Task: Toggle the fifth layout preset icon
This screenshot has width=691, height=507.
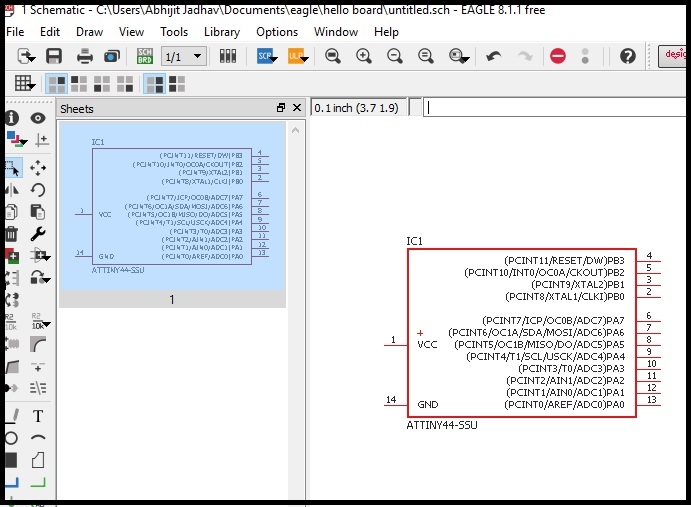Action: pyautogui.click(x=155, y=84)
